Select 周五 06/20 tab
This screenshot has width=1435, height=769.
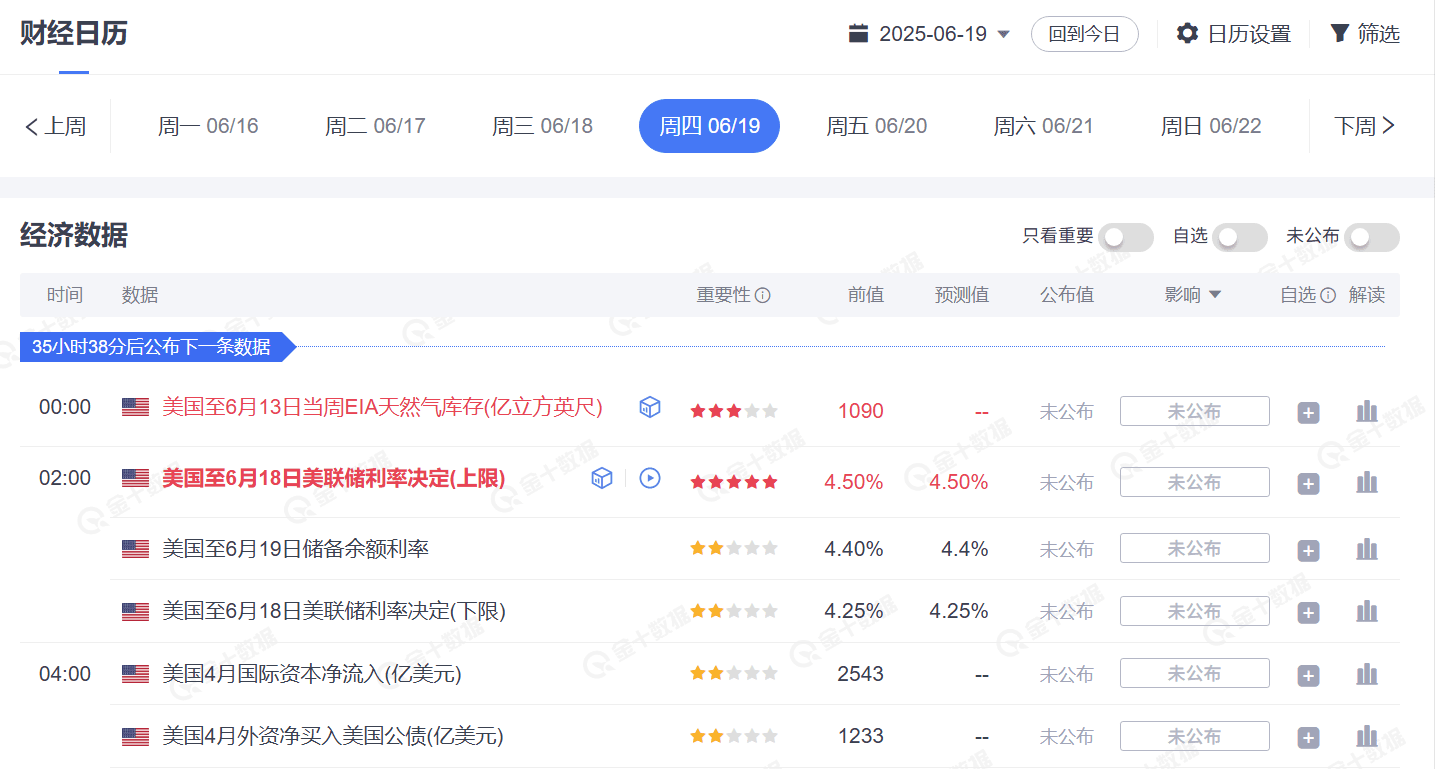[x=876, y=126]
